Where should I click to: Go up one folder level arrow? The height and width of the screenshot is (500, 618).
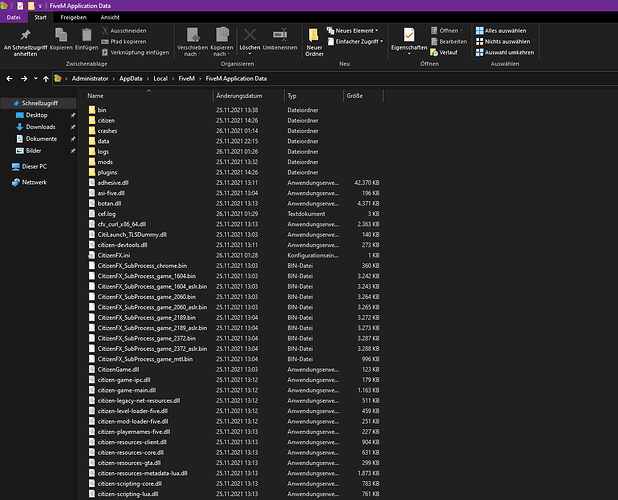[x=46, y=79]
